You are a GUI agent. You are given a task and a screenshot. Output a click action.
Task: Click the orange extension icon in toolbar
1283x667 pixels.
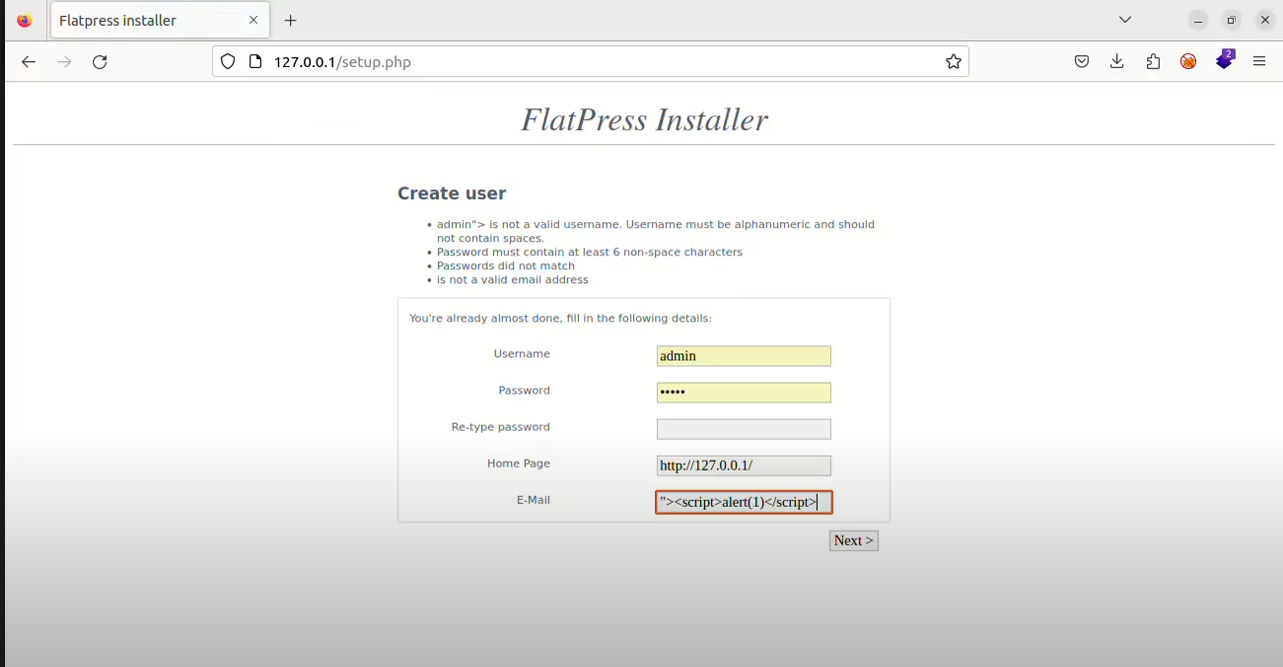point(1188,62)
